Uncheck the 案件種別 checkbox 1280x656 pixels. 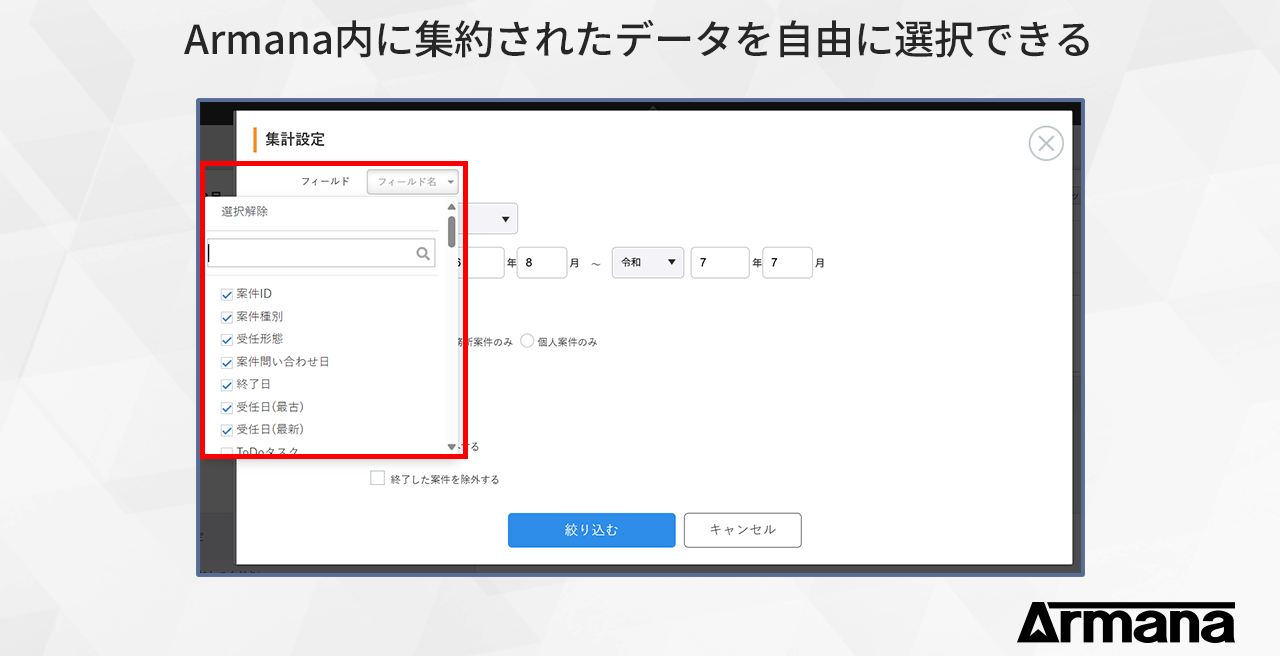(x=226, y=316)
